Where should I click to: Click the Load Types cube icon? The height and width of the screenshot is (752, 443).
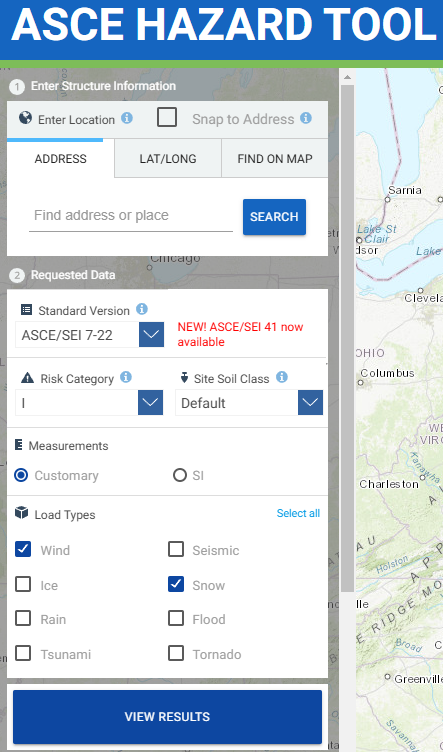22,513
